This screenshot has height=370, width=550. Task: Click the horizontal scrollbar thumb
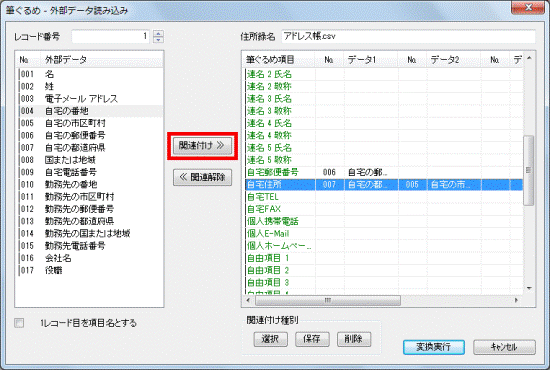[x=328, y=300]
